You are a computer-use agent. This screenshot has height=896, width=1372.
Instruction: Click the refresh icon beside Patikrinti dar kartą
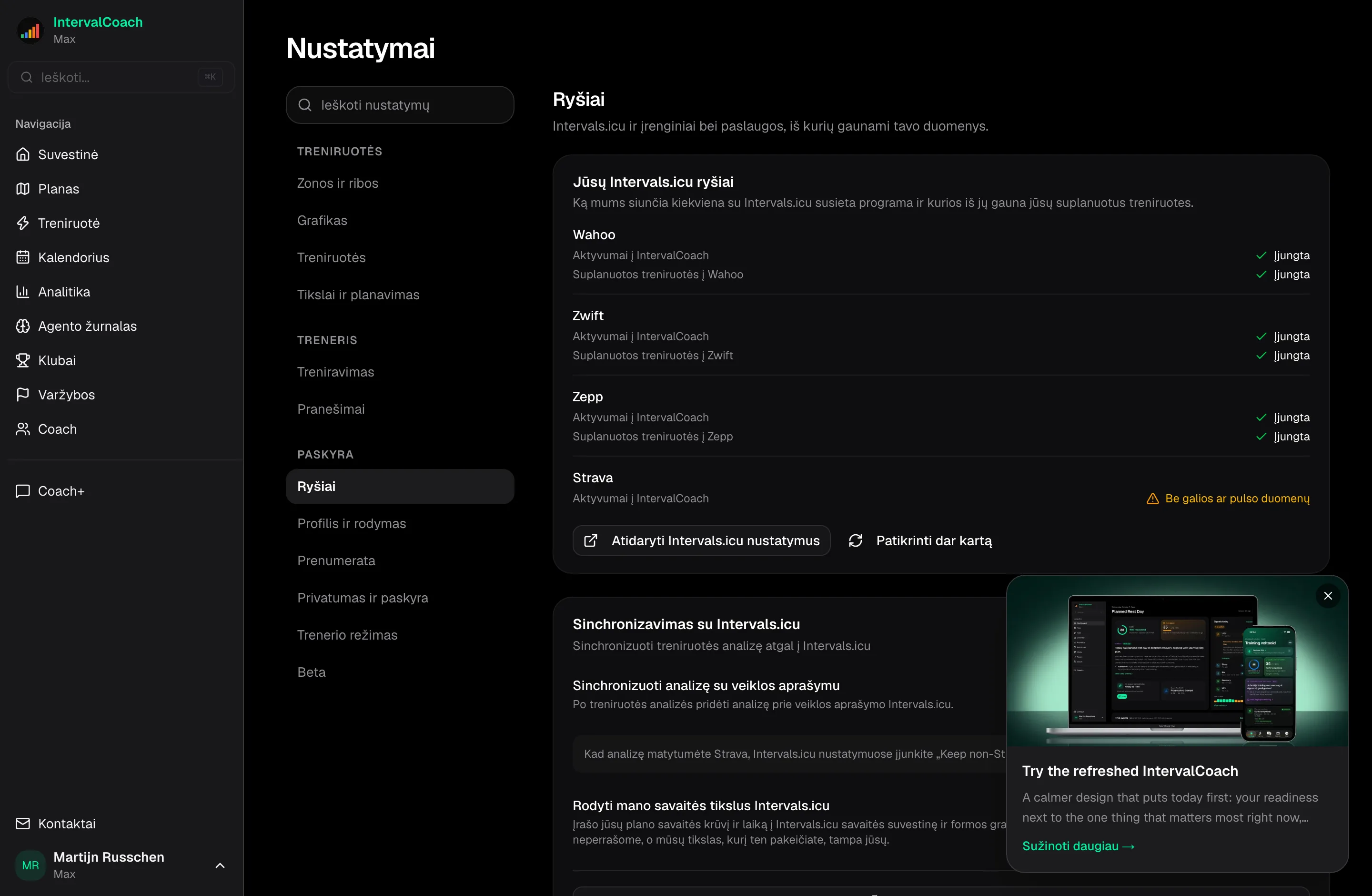tap(856, 540)
